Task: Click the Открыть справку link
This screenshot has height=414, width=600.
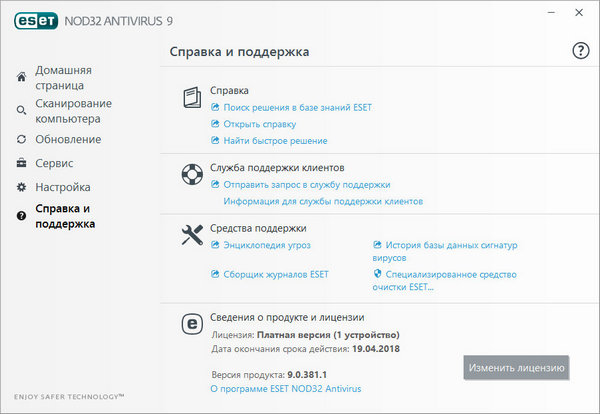Action: tap(259, 124)
